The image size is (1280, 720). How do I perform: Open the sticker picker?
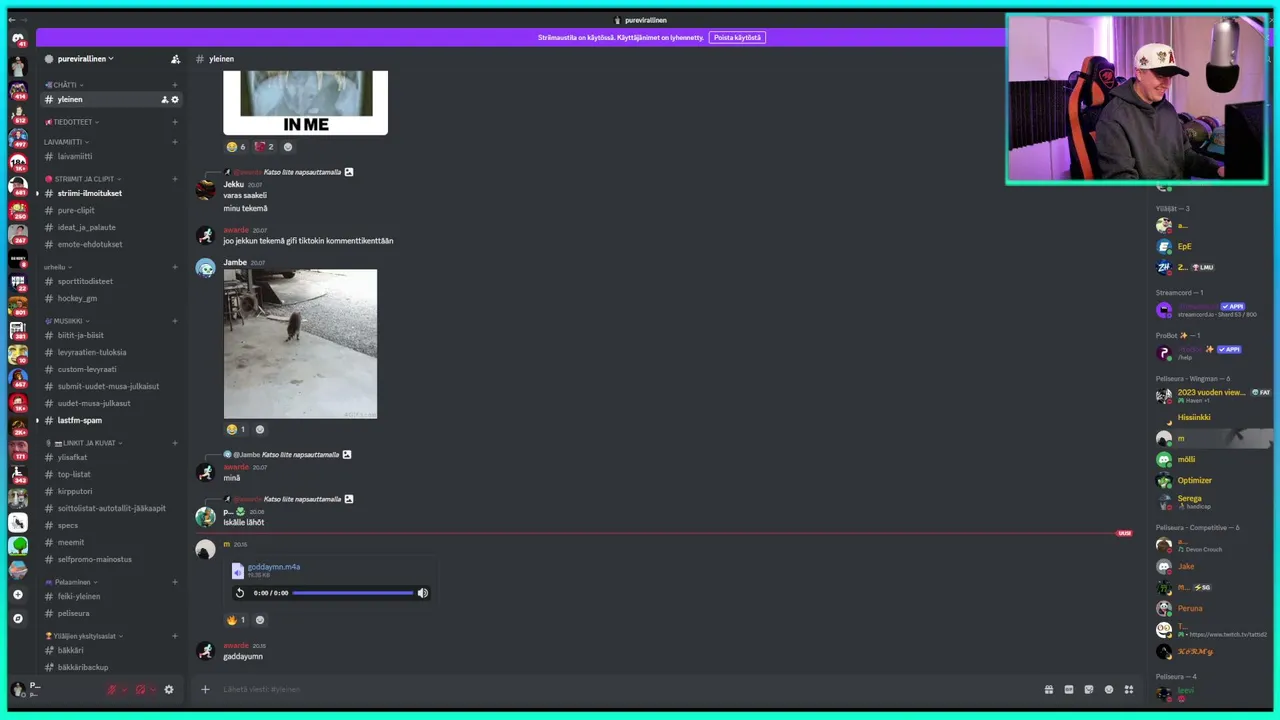(1089, 689)
